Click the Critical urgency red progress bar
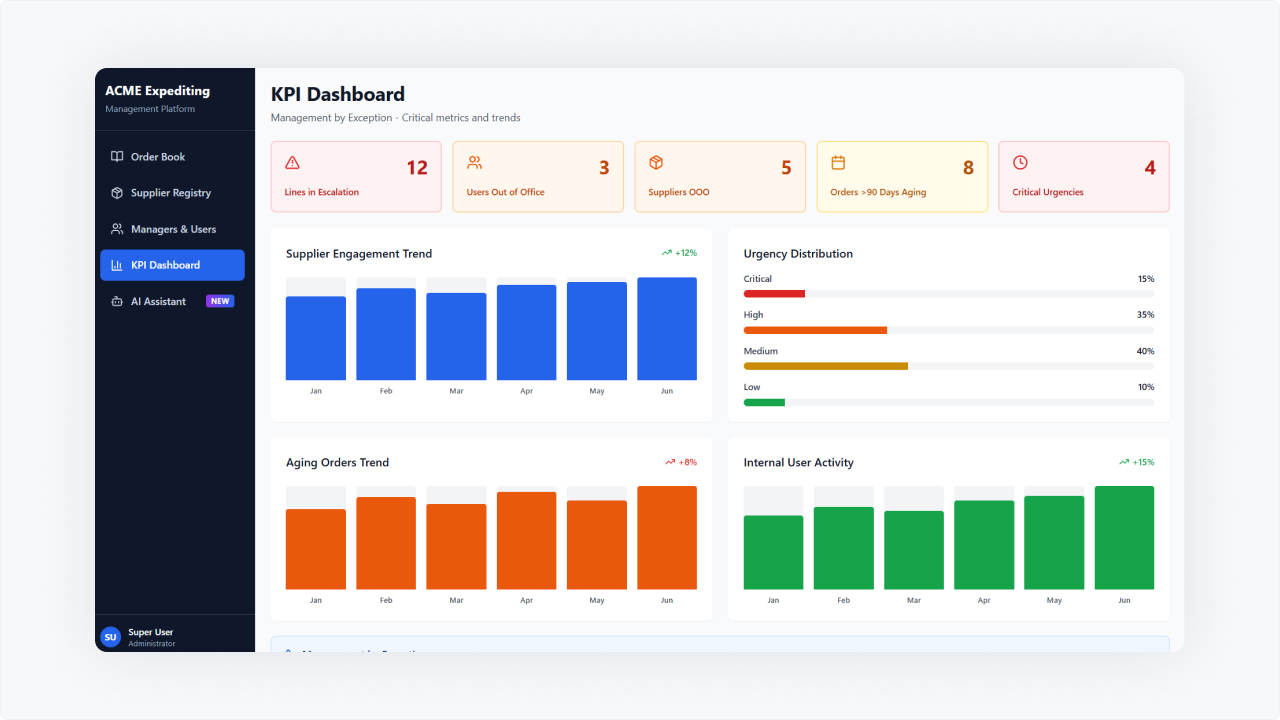This screenshot has width=1280, height=720. click(x=774, y=294)
